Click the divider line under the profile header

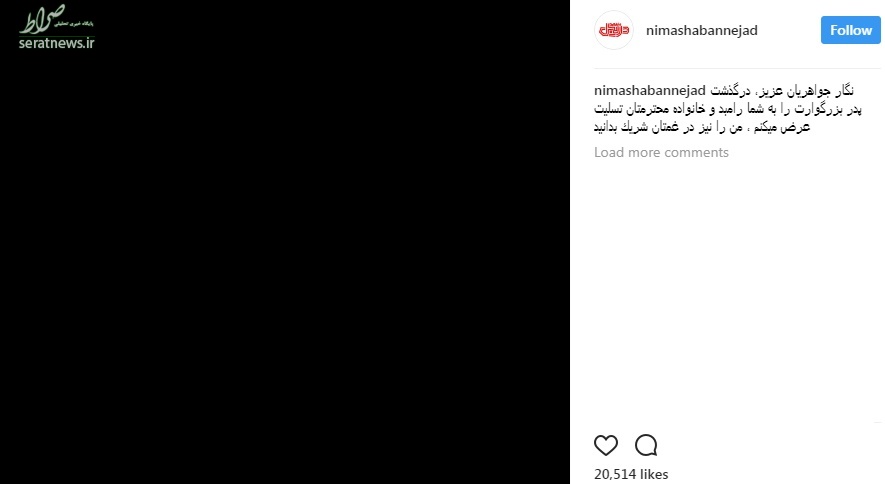pos(737,68)
